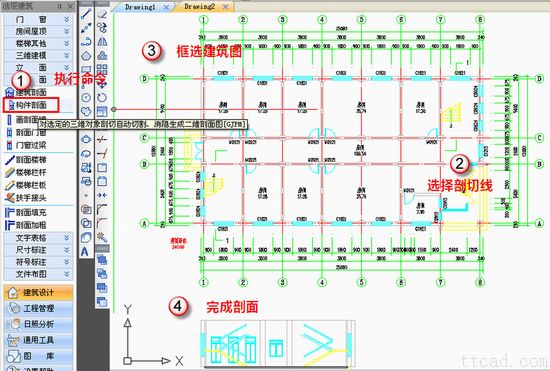
Task: Select the Extend modify tool
Action: [x=102, y=154]
